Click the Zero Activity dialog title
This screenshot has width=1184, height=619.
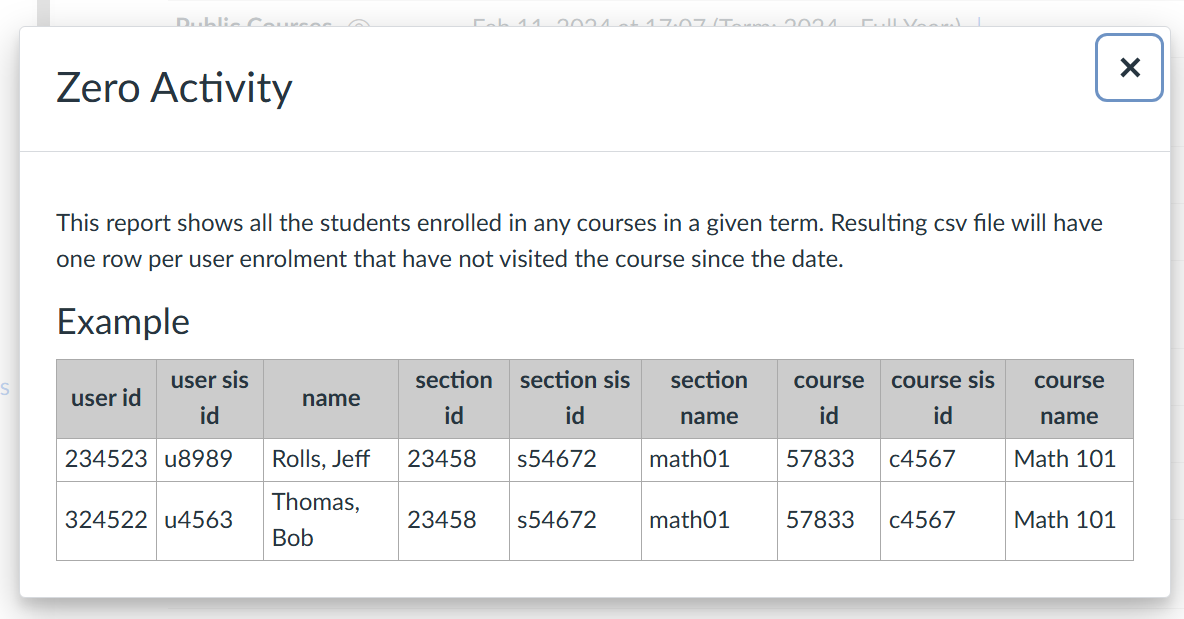click(174, 88)
